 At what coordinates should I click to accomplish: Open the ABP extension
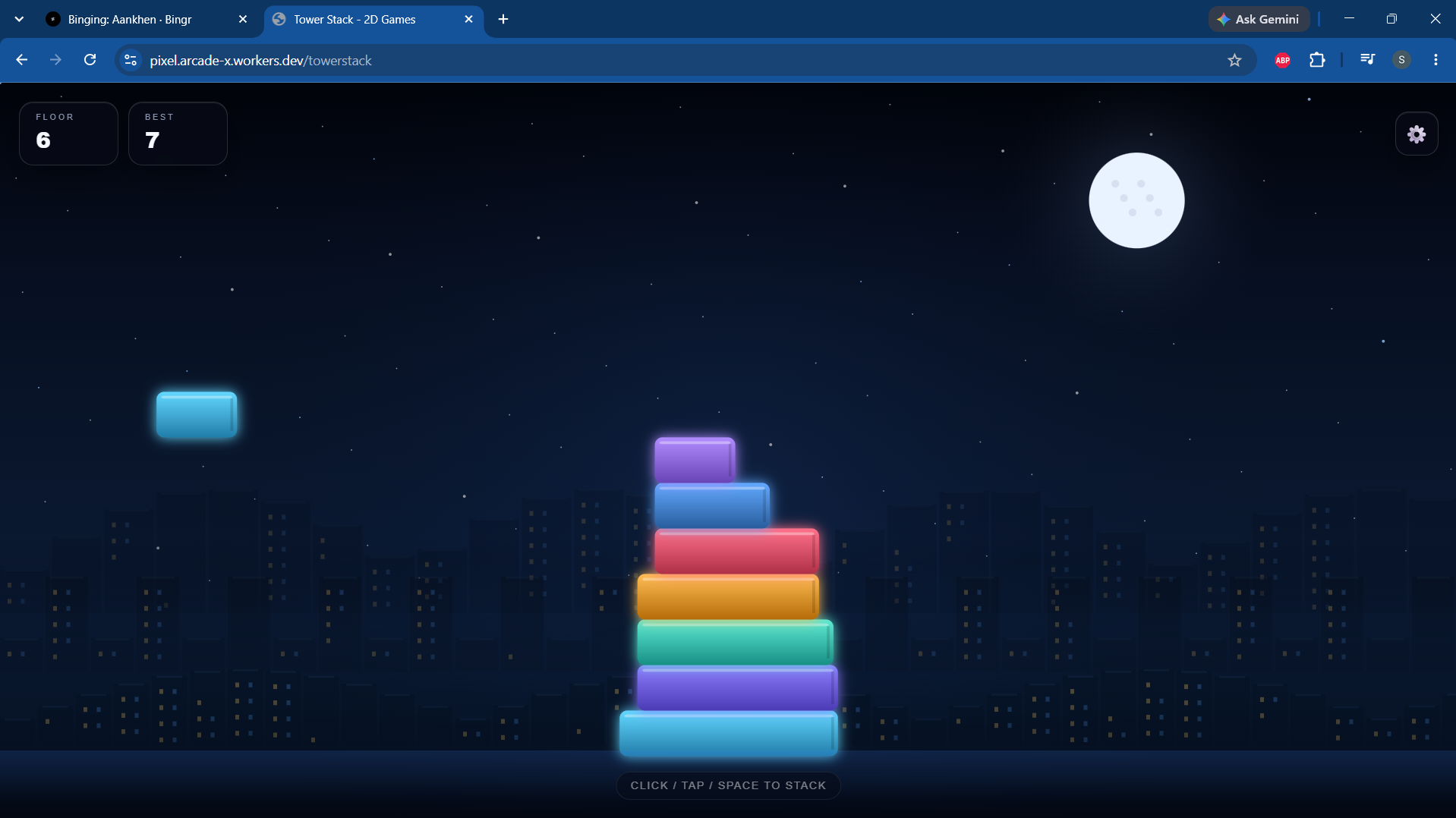point(1282,60)
